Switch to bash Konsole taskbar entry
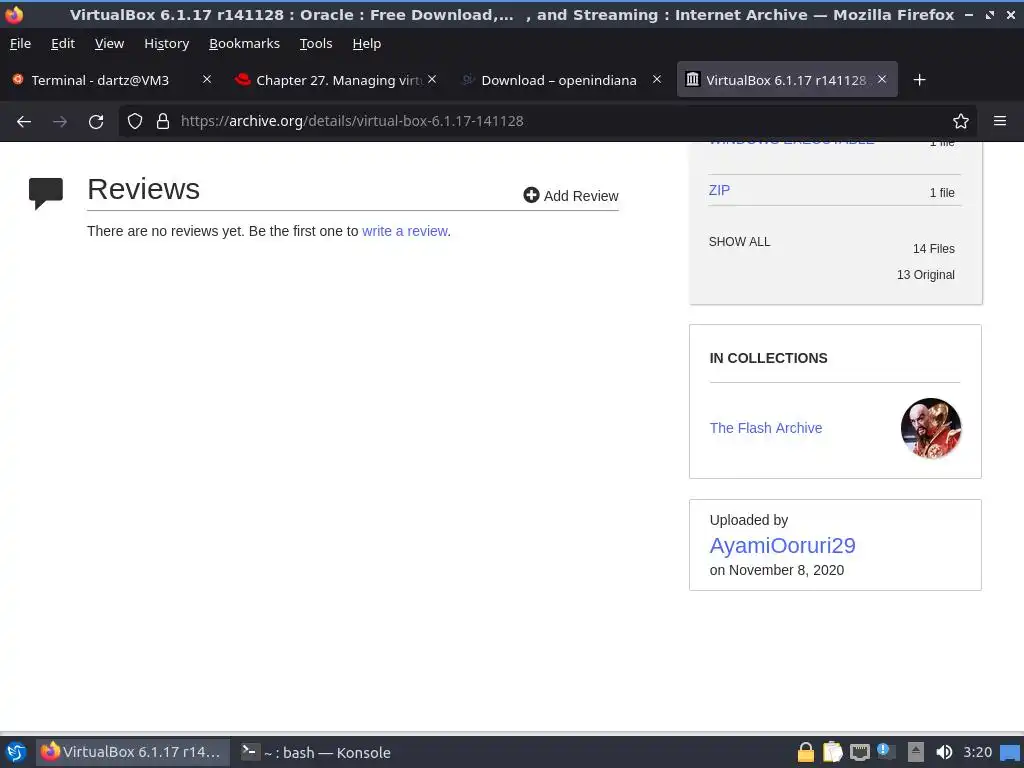The width and height of the screenshot is (1024, 768). (x=315, y=752)
